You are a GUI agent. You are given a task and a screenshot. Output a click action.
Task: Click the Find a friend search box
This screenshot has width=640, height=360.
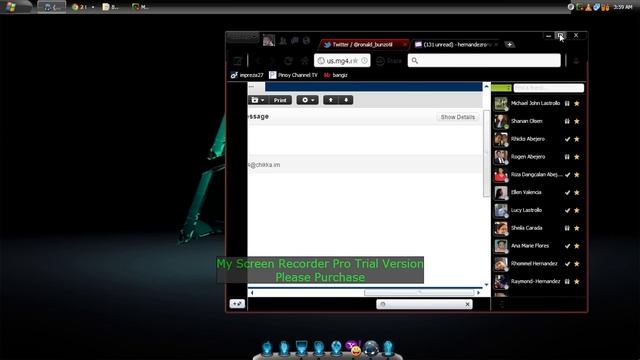[x=549, y=88]
